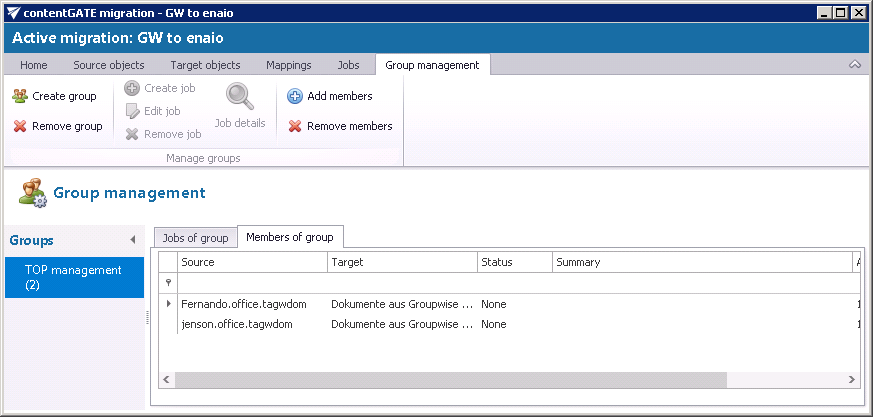Expand the Fernando.office.tagwdom row arrow
This screenshot has width=873, height=417.
click(x=168, y=303)
